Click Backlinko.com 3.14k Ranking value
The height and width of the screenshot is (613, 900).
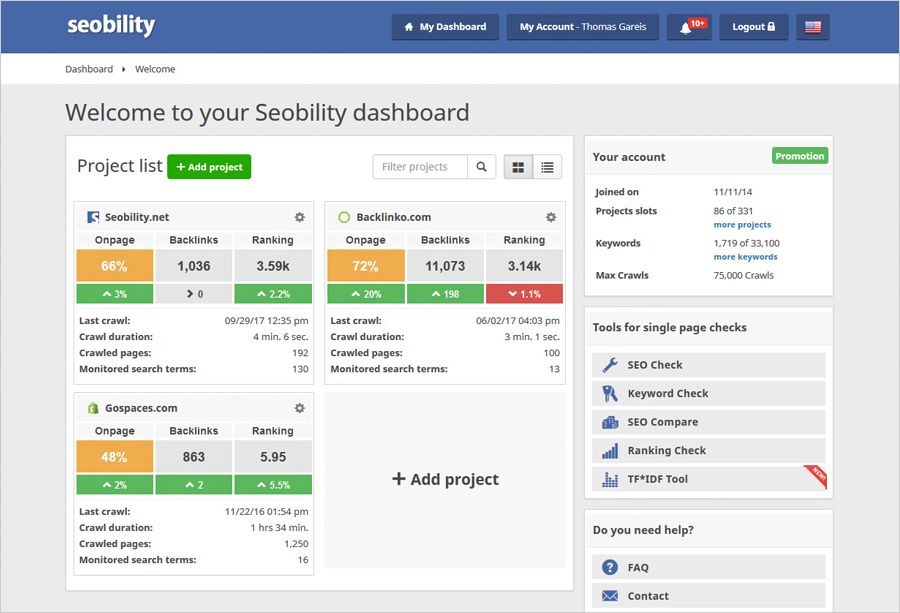[x=525, y=266]
